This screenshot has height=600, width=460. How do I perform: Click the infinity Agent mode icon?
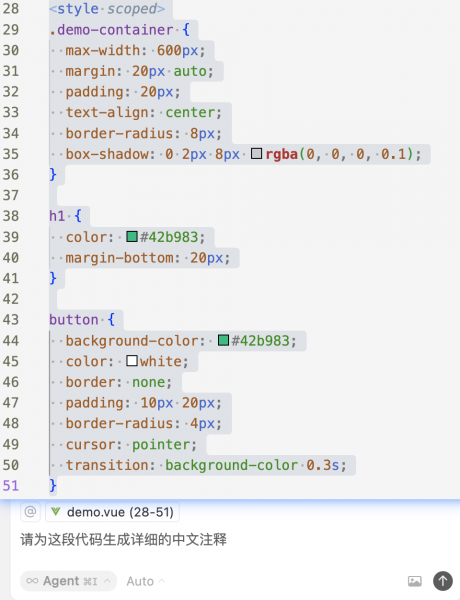[x=32, y=581]
